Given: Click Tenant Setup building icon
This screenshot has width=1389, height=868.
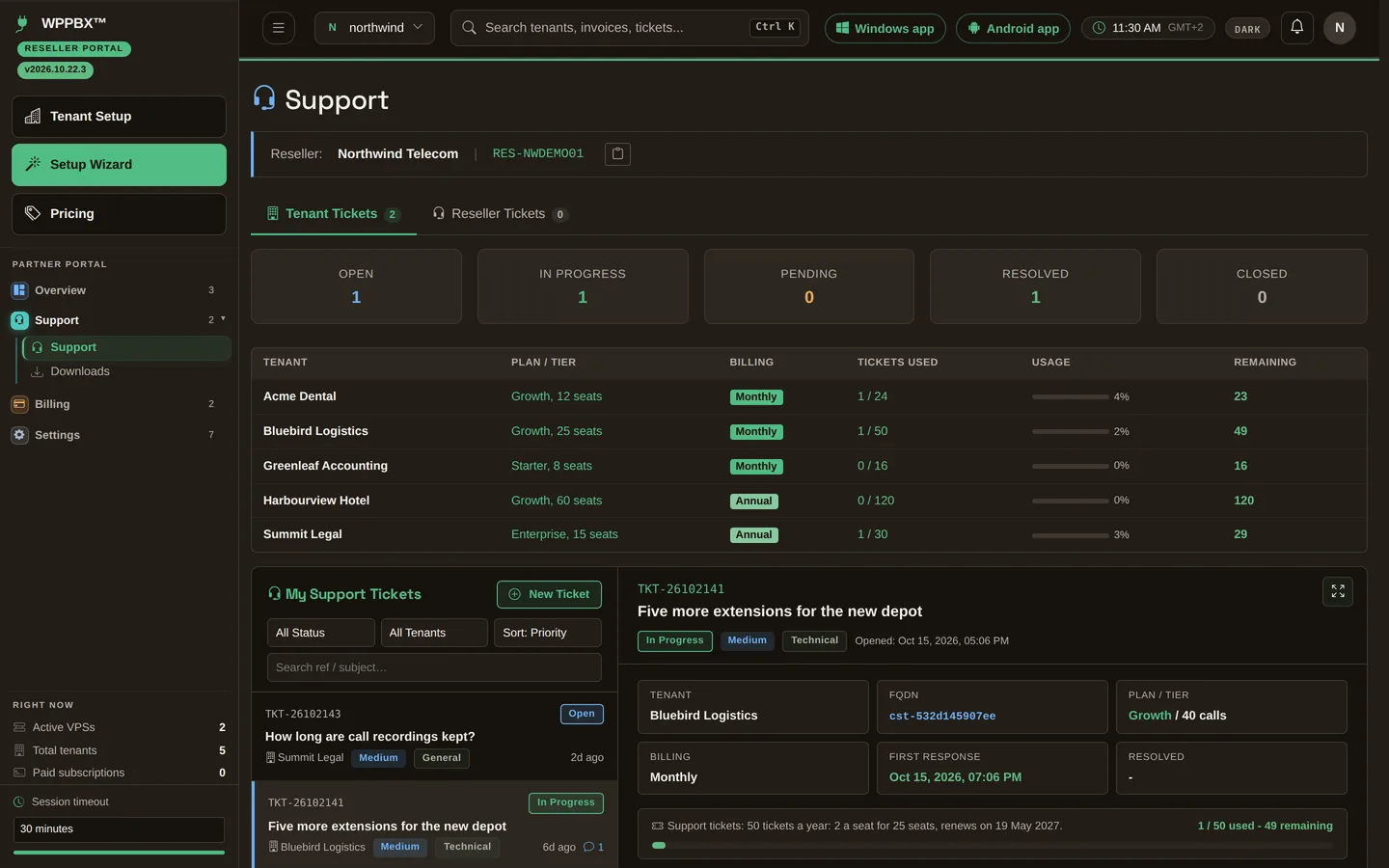Looking at the screenshot, I should click(x=33, y=116).
